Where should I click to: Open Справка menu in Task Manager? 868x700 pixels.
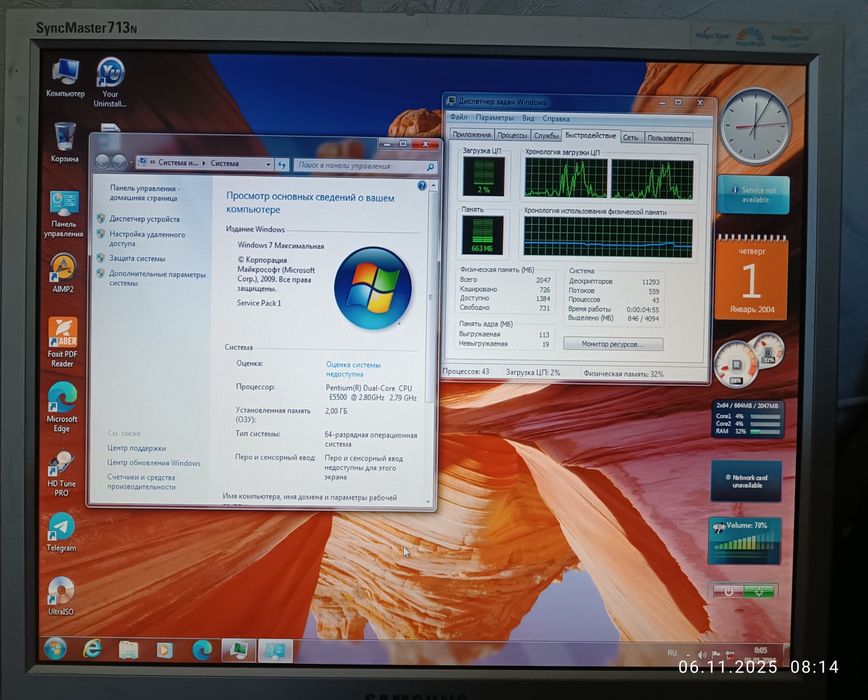556,119
